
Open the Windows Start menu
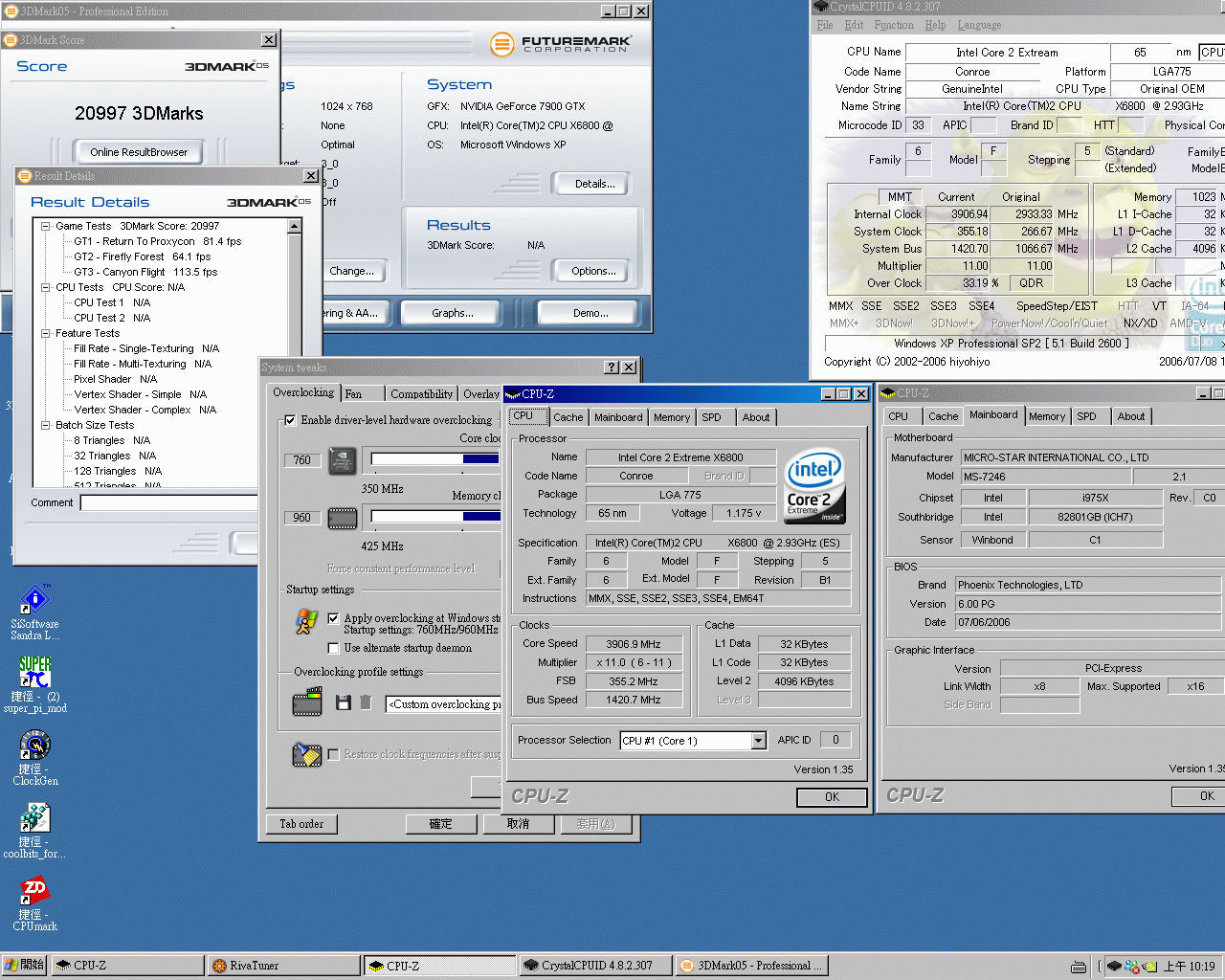(25, 966)
